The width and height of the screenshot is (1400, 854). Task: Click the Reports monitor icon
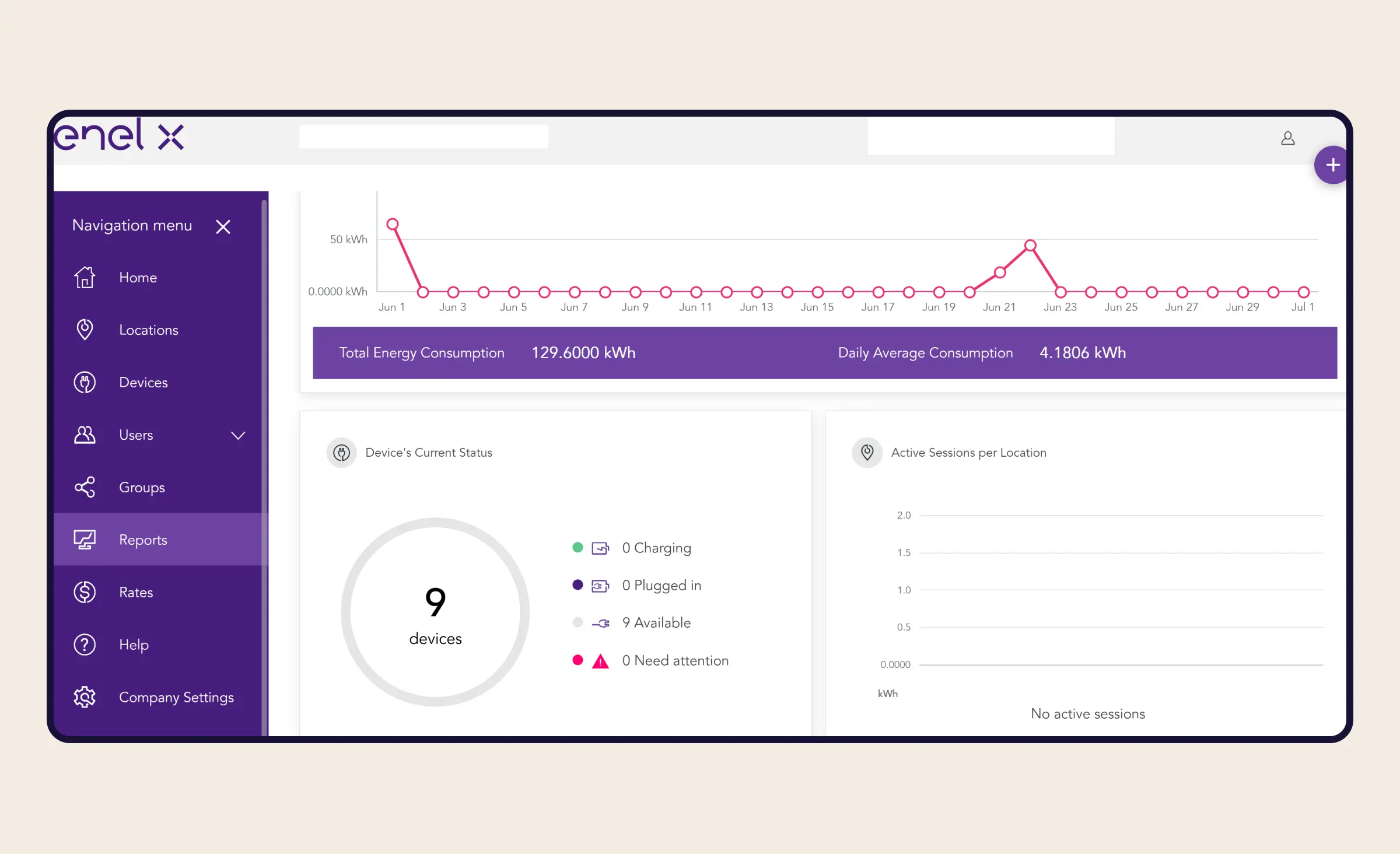(x=84, y=539)
